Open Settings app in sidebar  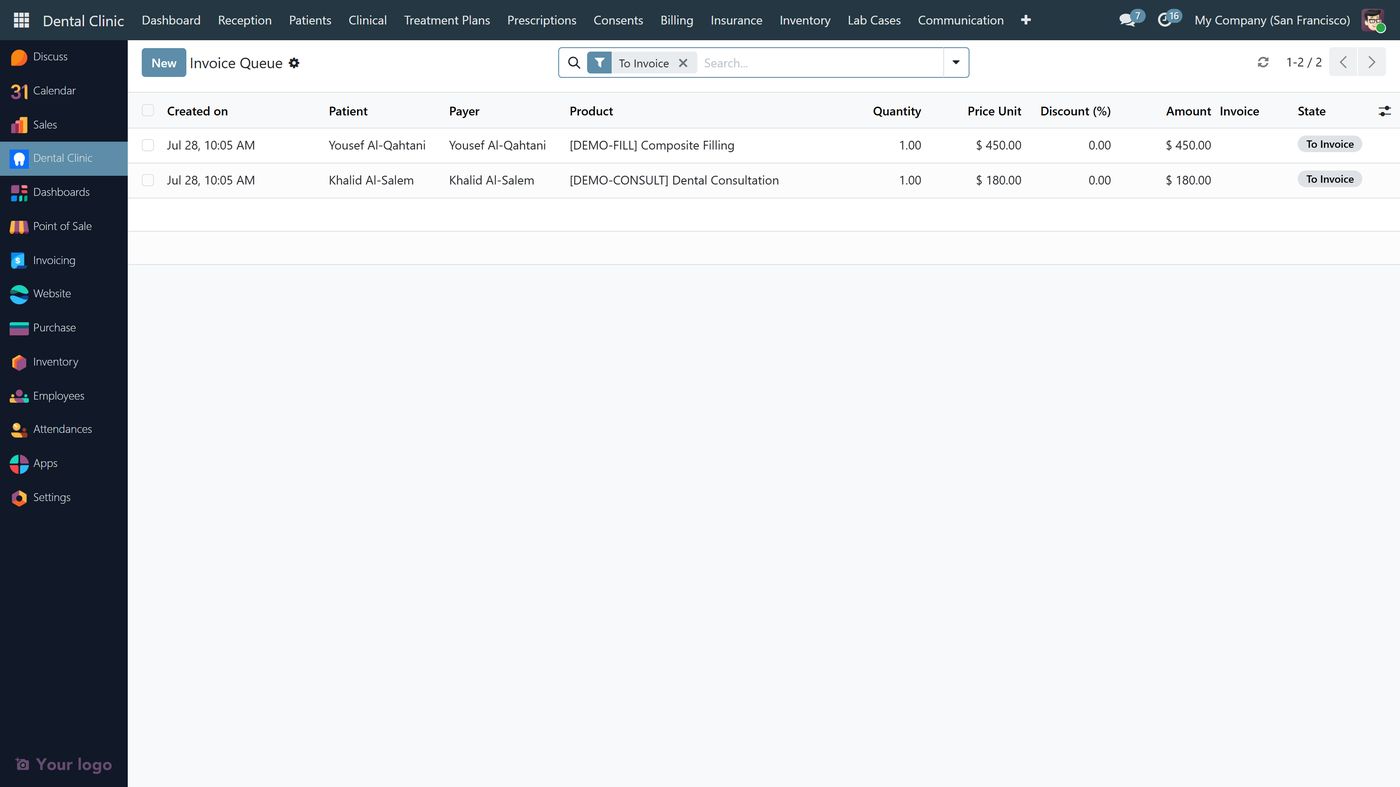tap(64, 497)
